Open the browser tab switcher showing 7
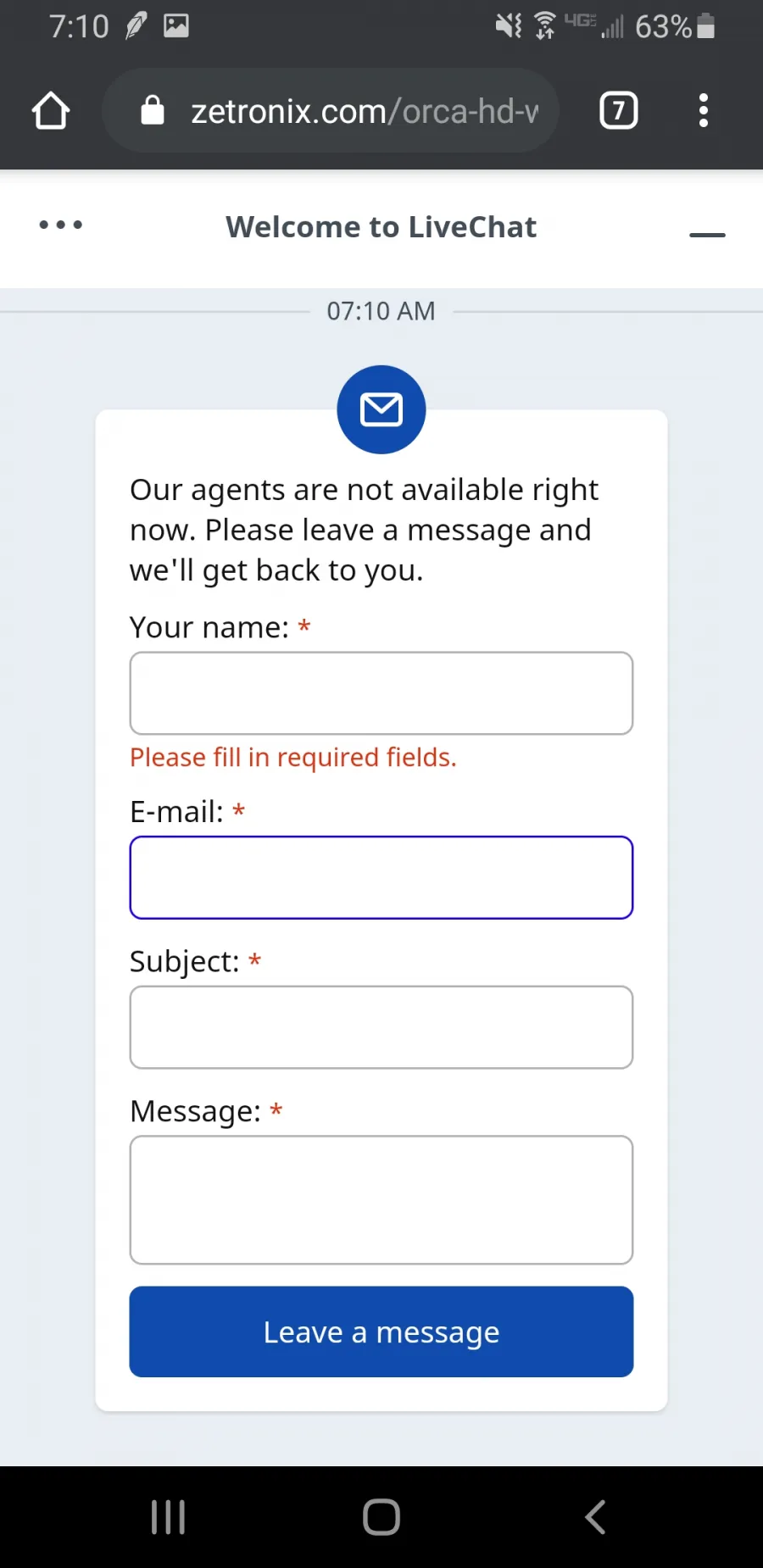 [618, 111]
